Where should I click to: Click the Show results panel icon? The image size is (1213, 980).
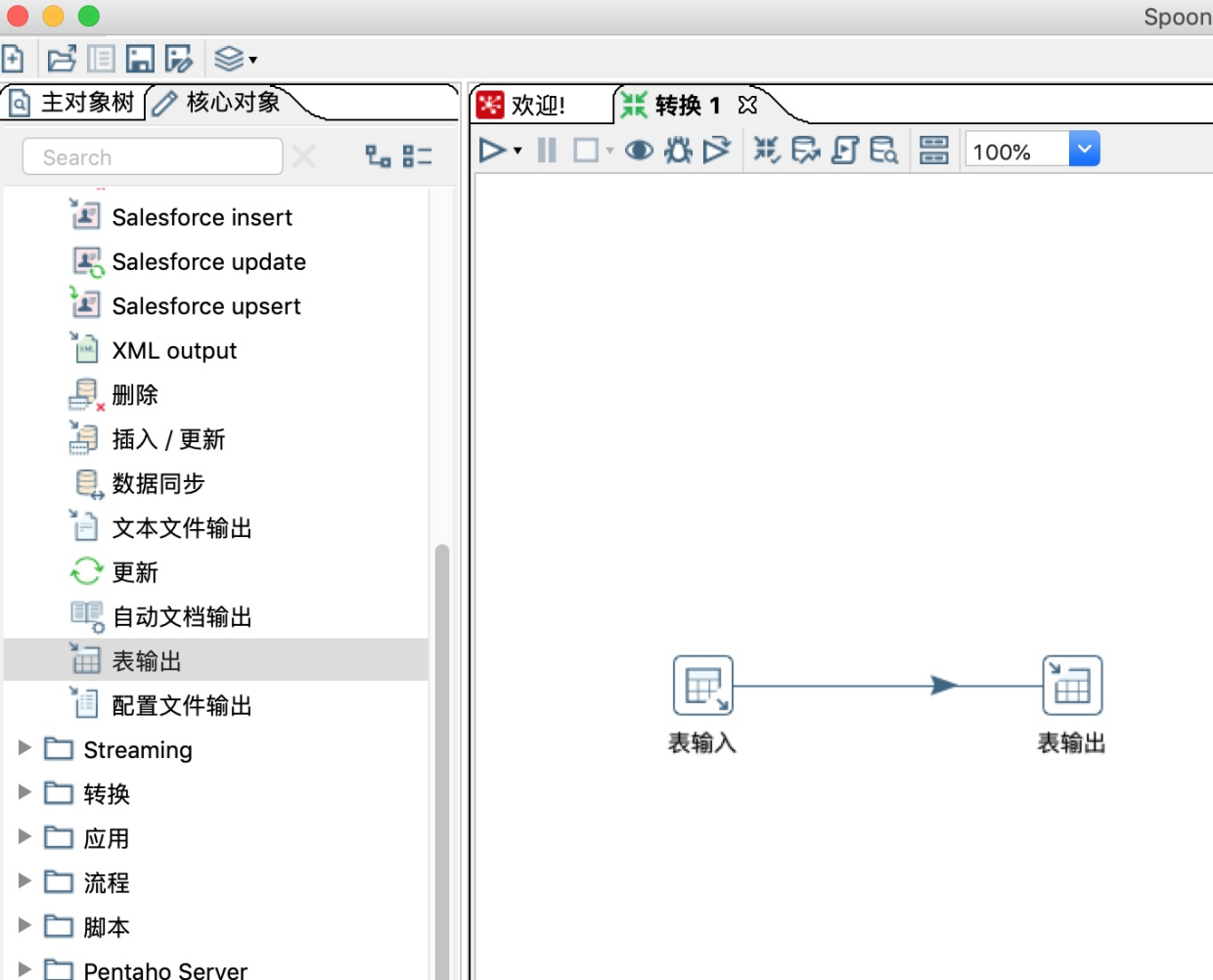[x=934, y=151]
